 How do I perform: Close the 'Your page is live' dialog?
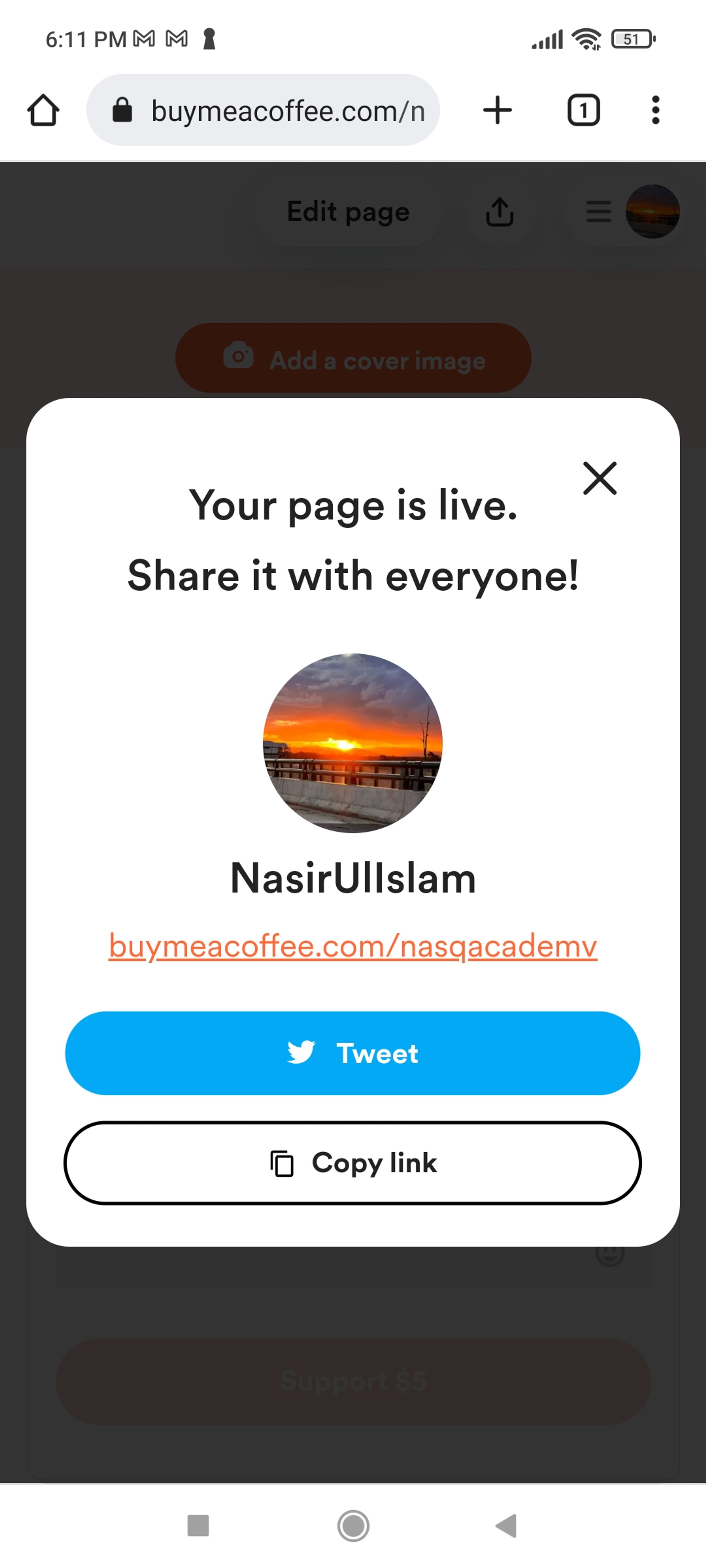[x=600, y=478]
